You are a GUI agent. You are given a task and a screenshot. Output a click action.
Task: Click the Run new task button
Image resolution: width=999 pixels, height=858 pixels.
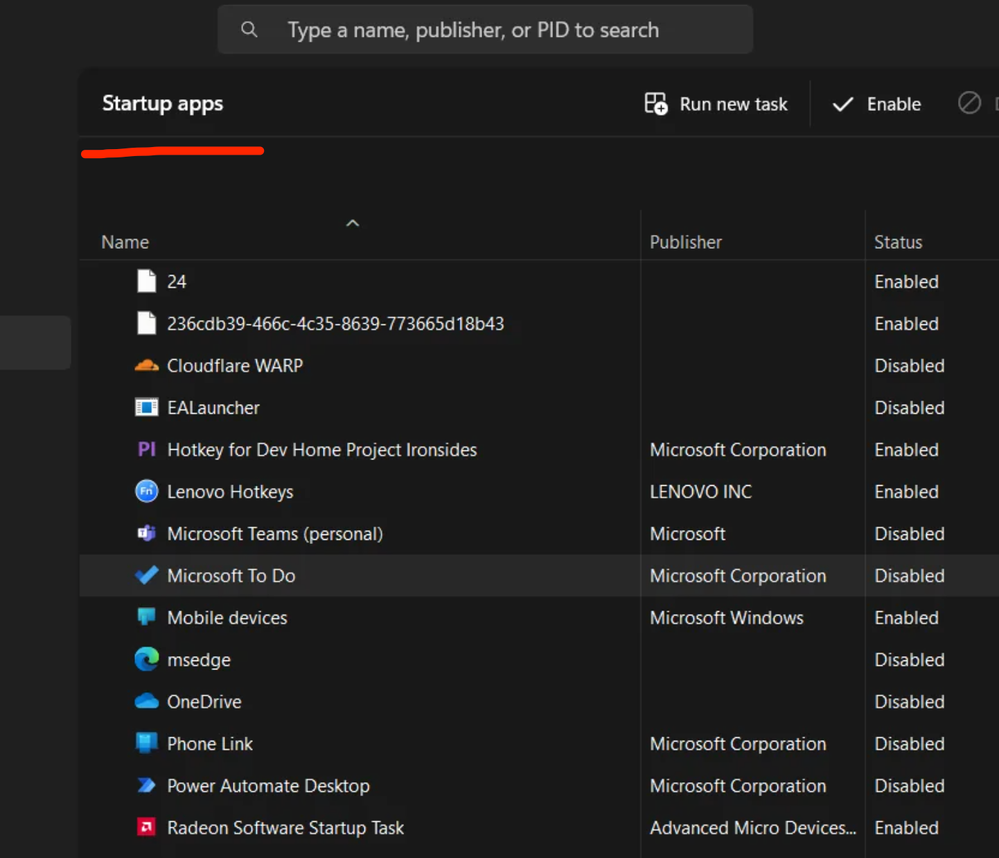[716, 103]
